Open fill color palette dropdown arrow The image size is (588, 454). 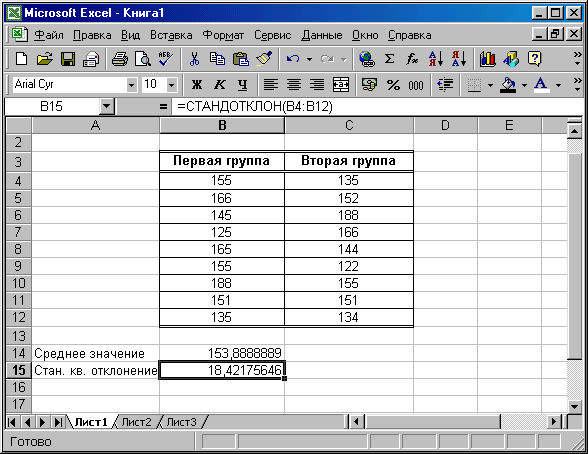524,85
